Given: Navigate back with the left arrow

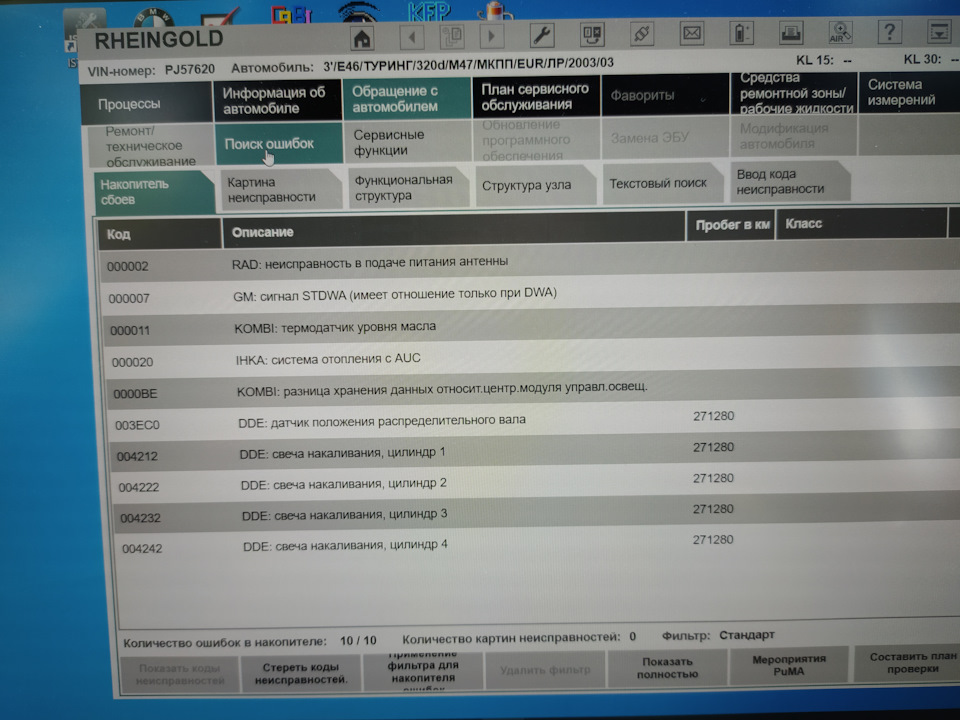Looking at the screenshot, I should 411,37.
